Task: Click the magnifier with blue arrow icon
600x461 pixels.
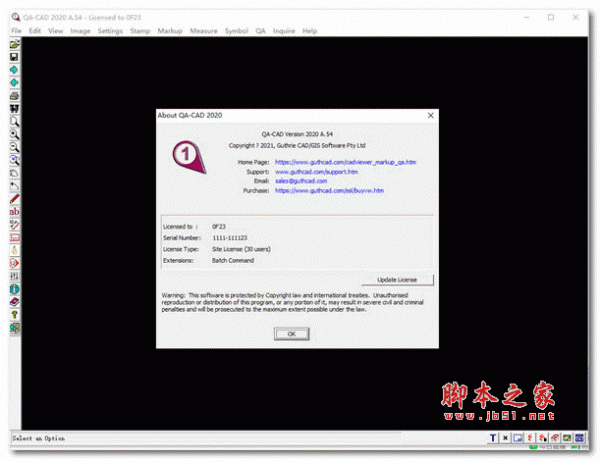Action: 15,160
